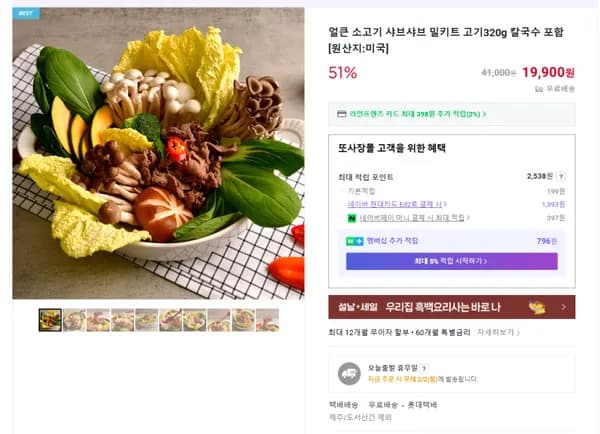Open the 네이버 현대카드 payment link

[x=396, y=204]
